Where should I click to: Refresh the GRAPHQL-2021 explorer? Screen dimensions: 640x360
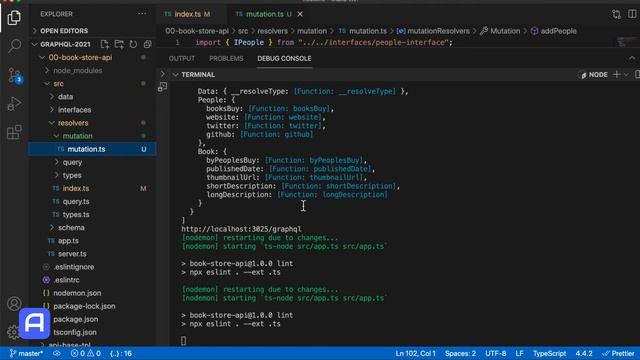[x=133, y=44]
